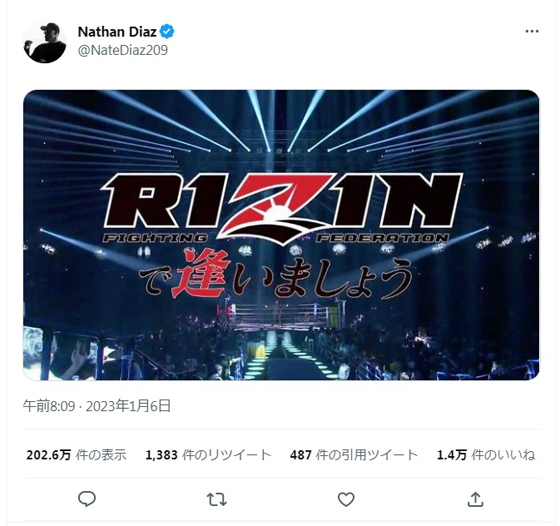
Task: Open the @NateDiaz209 handle link
Action: point(123,50)
